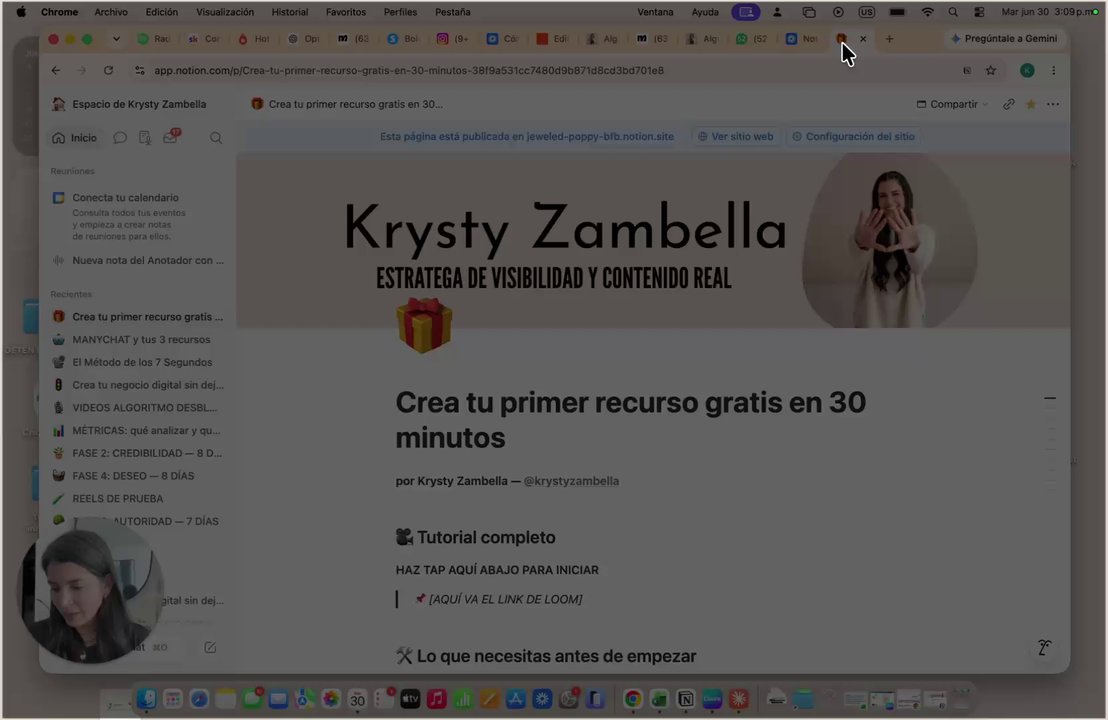
Task: Open Music app from the dock
Action: pos(436,699)
